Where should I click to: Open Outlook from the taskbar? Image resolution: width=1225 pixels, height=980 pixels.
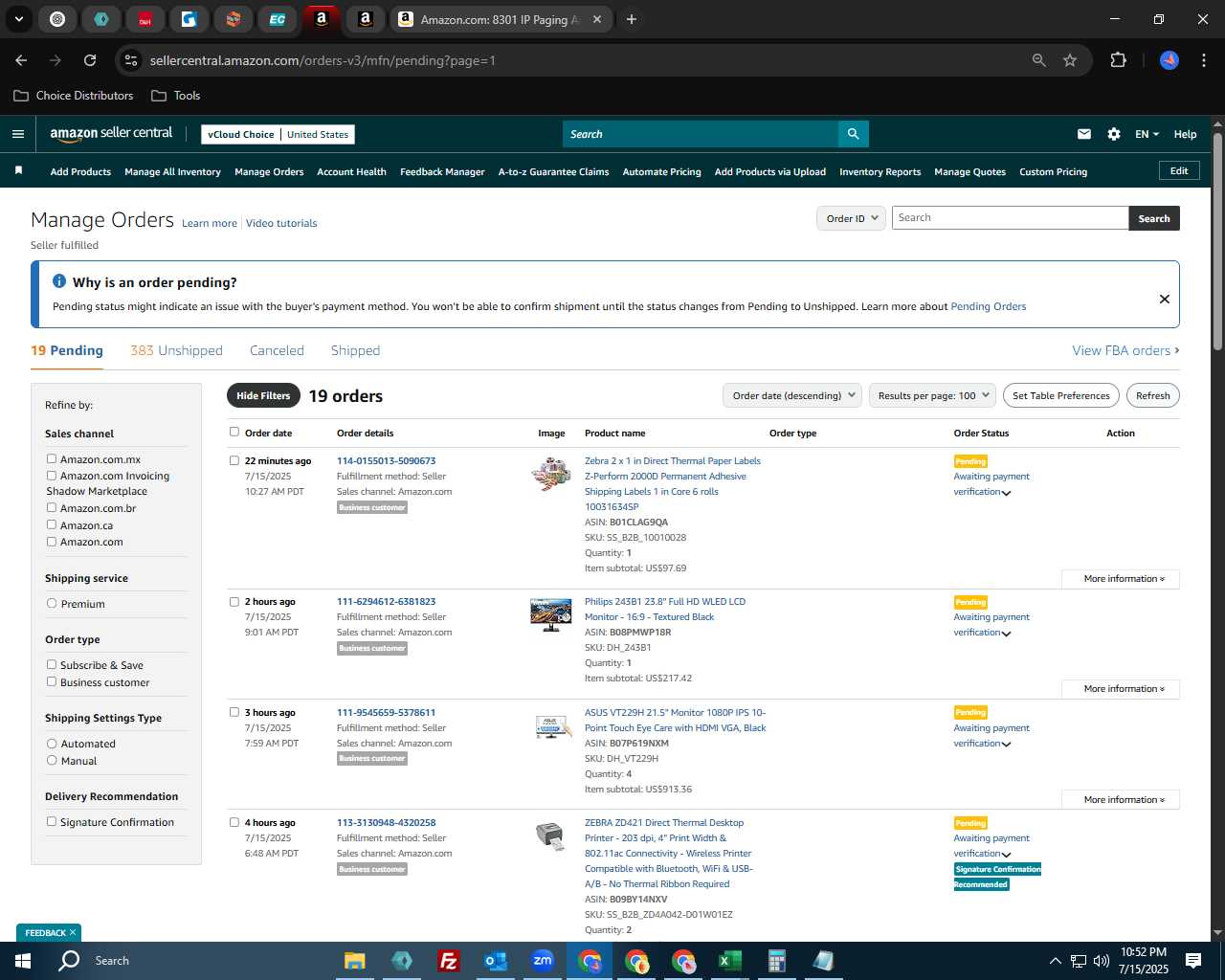(x=495, y=961)
